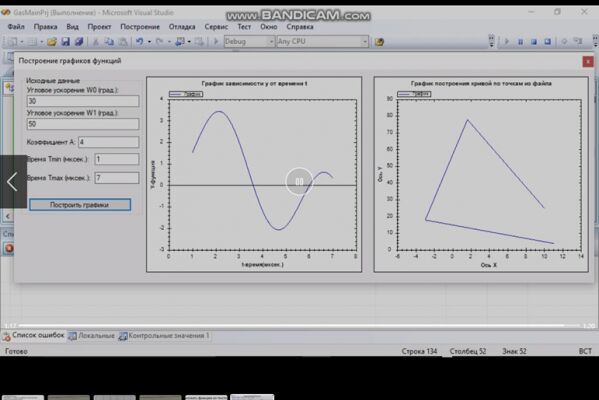Click the Stop Debugging icon
599x400 pixels.
(534, 42)
